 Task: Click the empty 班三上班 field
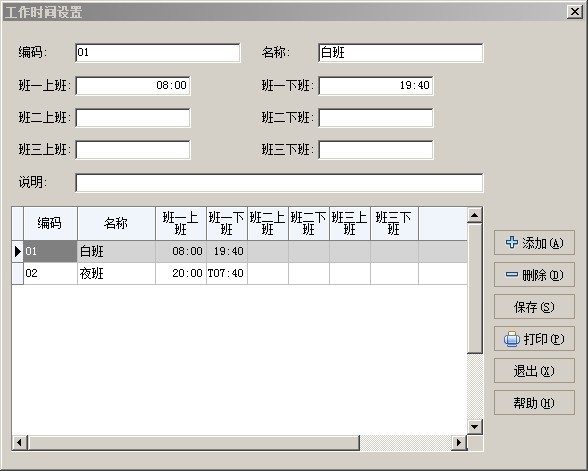[133, 150]
